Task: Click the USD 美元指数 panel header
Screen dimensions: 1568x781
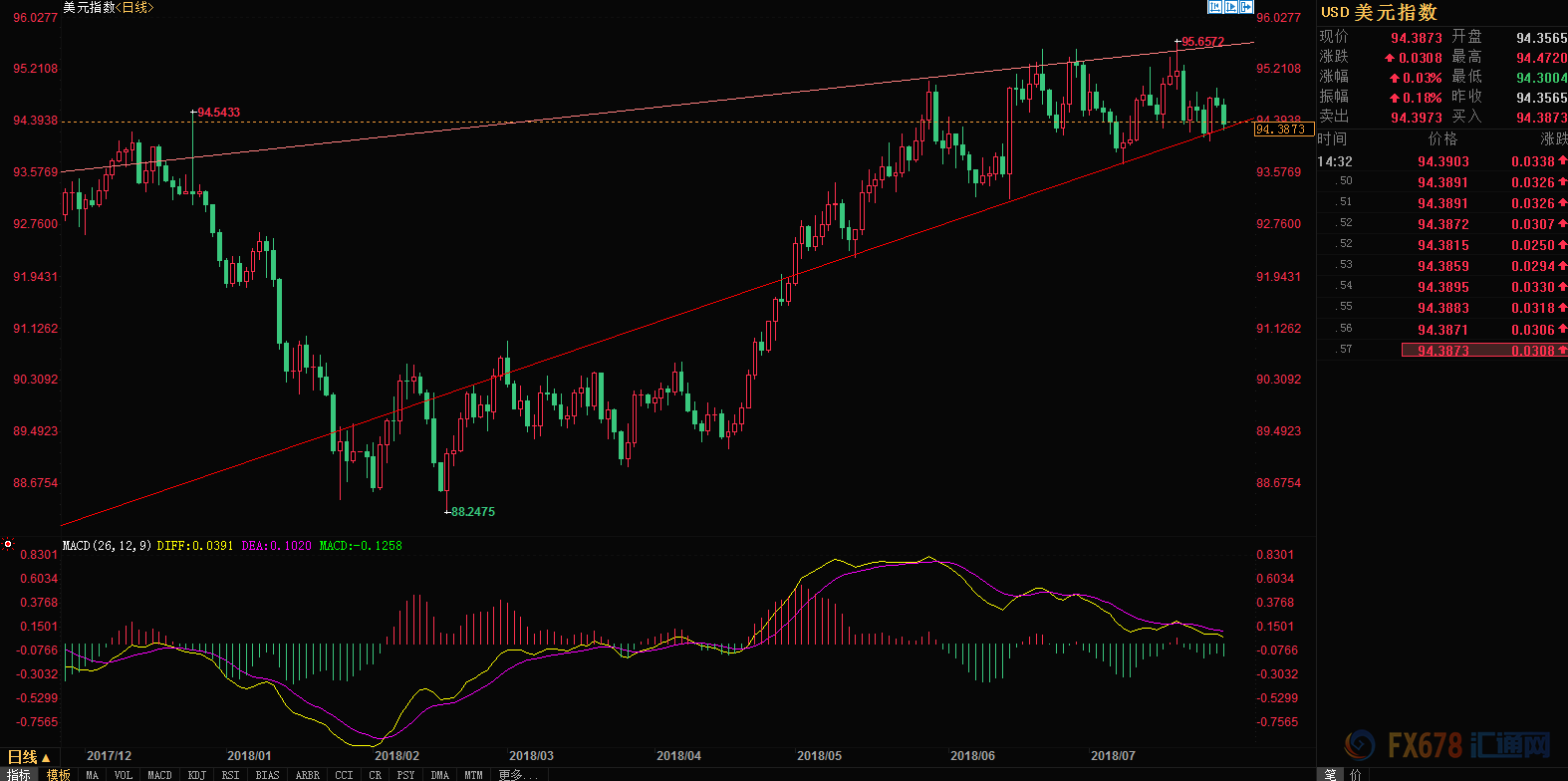Action: click(1380, 12)
